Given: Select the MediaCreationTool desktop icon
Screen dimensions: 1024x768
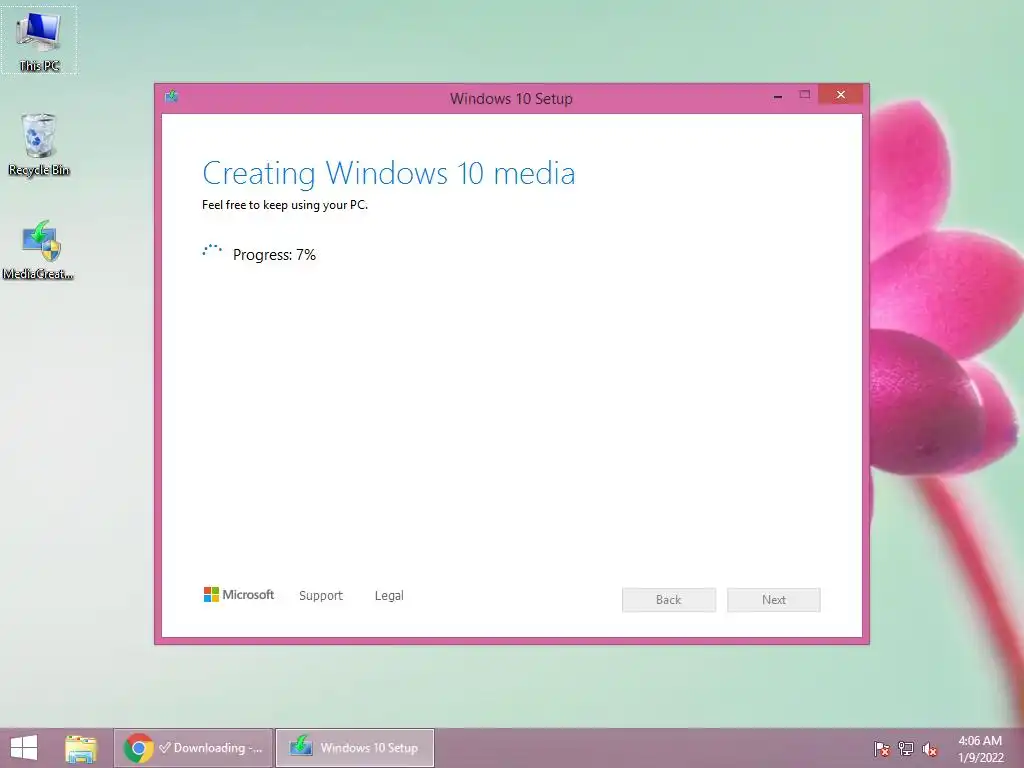Looking at the screenshot, I should [39, 250].
